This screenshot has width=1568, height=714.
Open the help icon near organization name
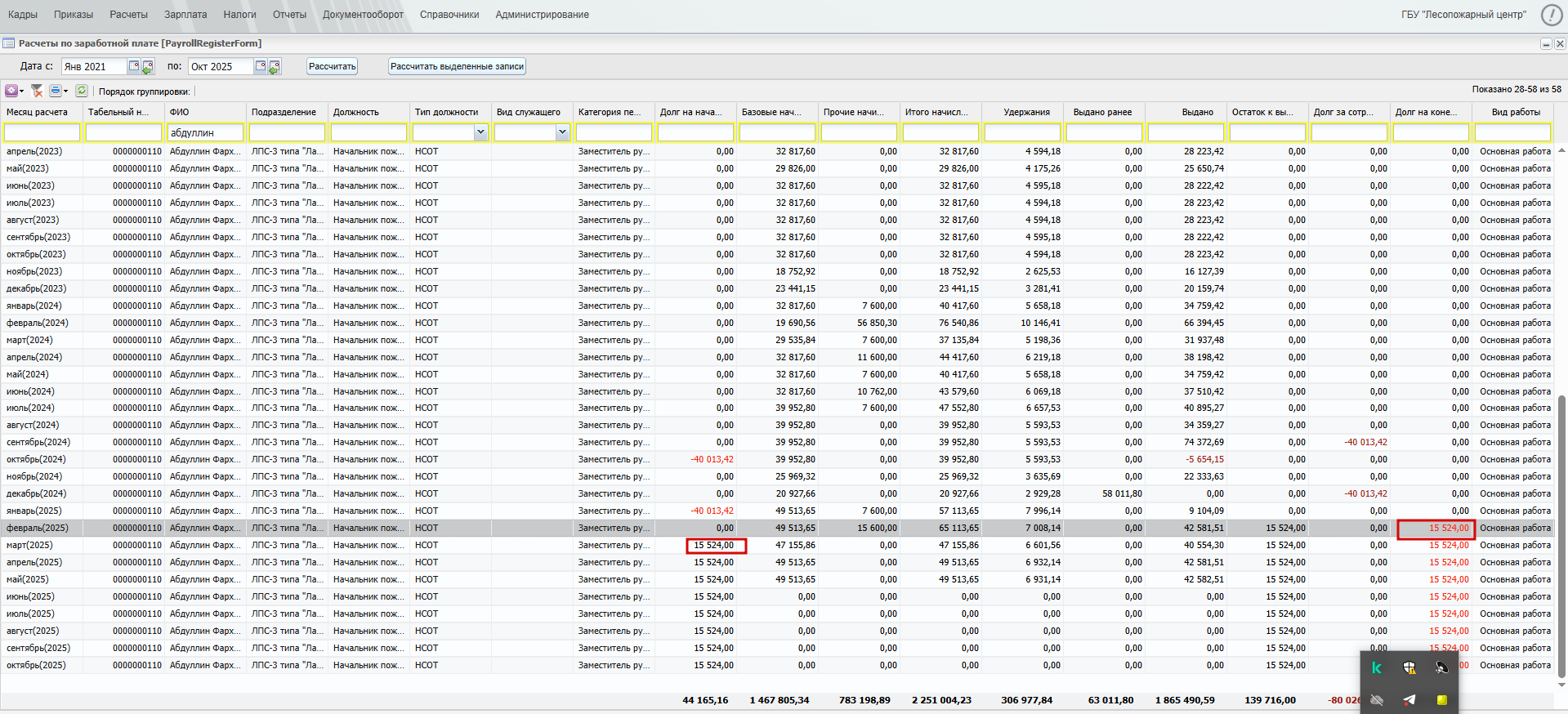(1551, 15)
